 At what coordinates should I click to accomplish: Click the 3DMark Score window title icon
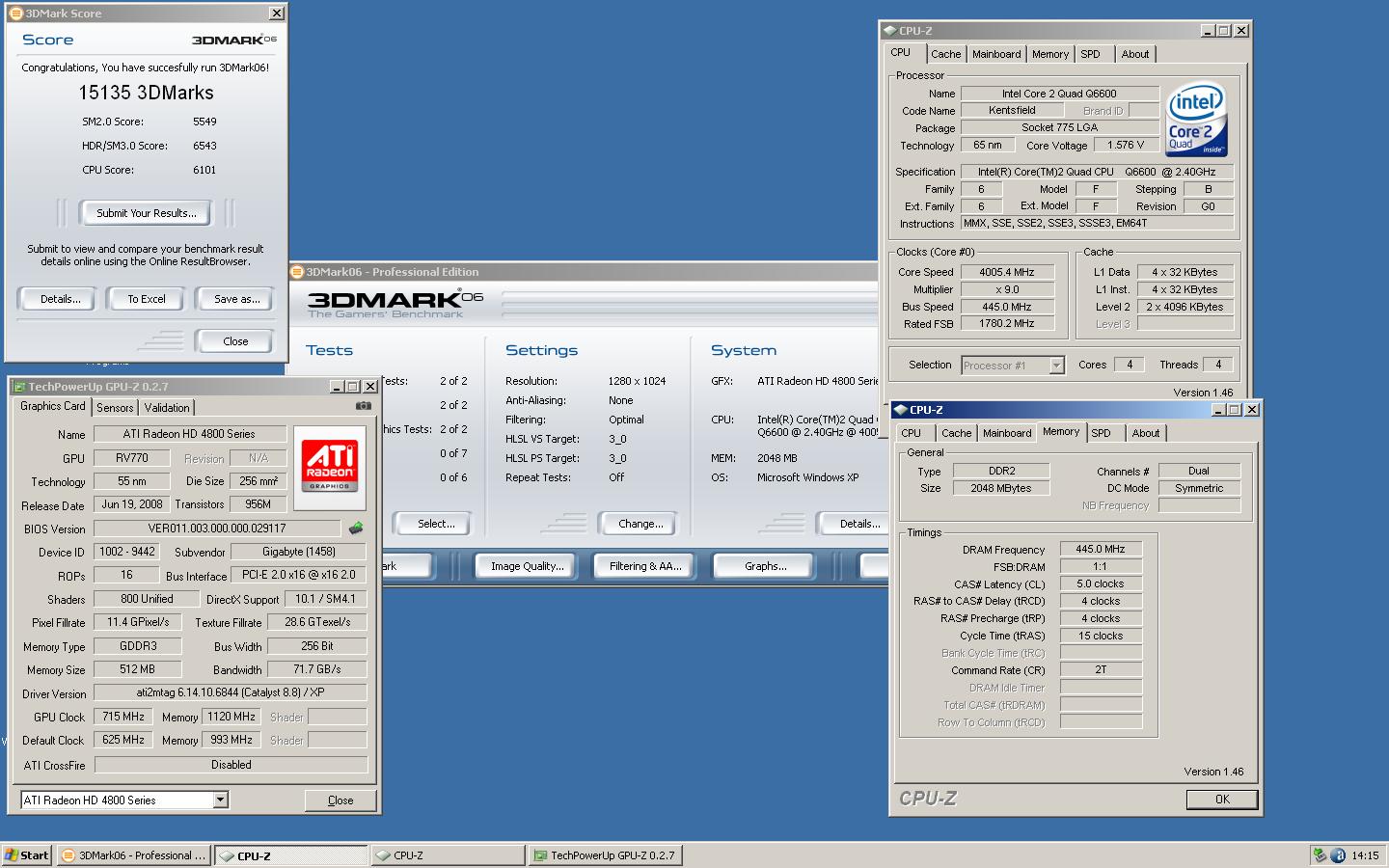[15, 14]
